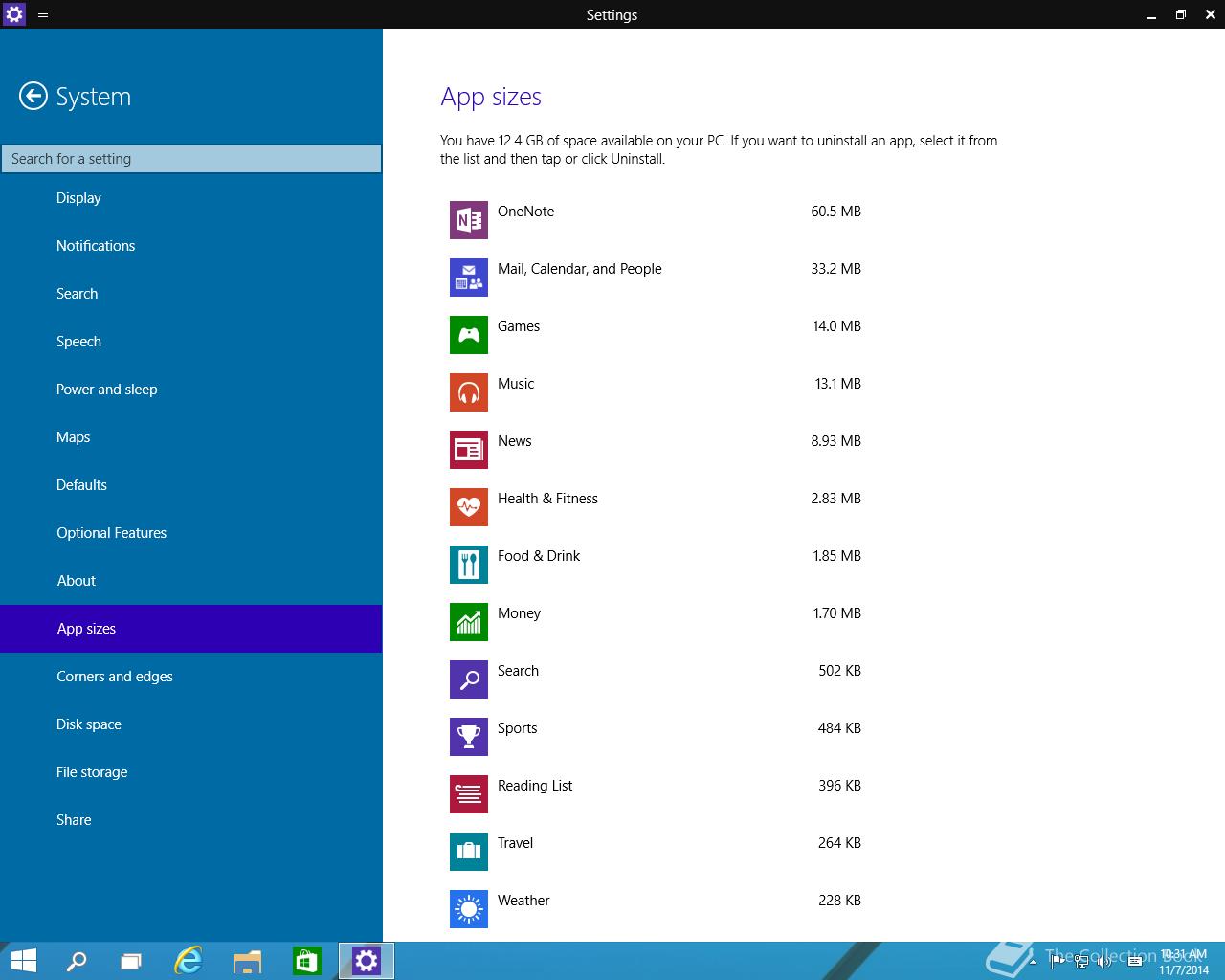Screen dimensions: 1225x980
Task: Open taskbar Search magnifier
Action: click(76, 961)
